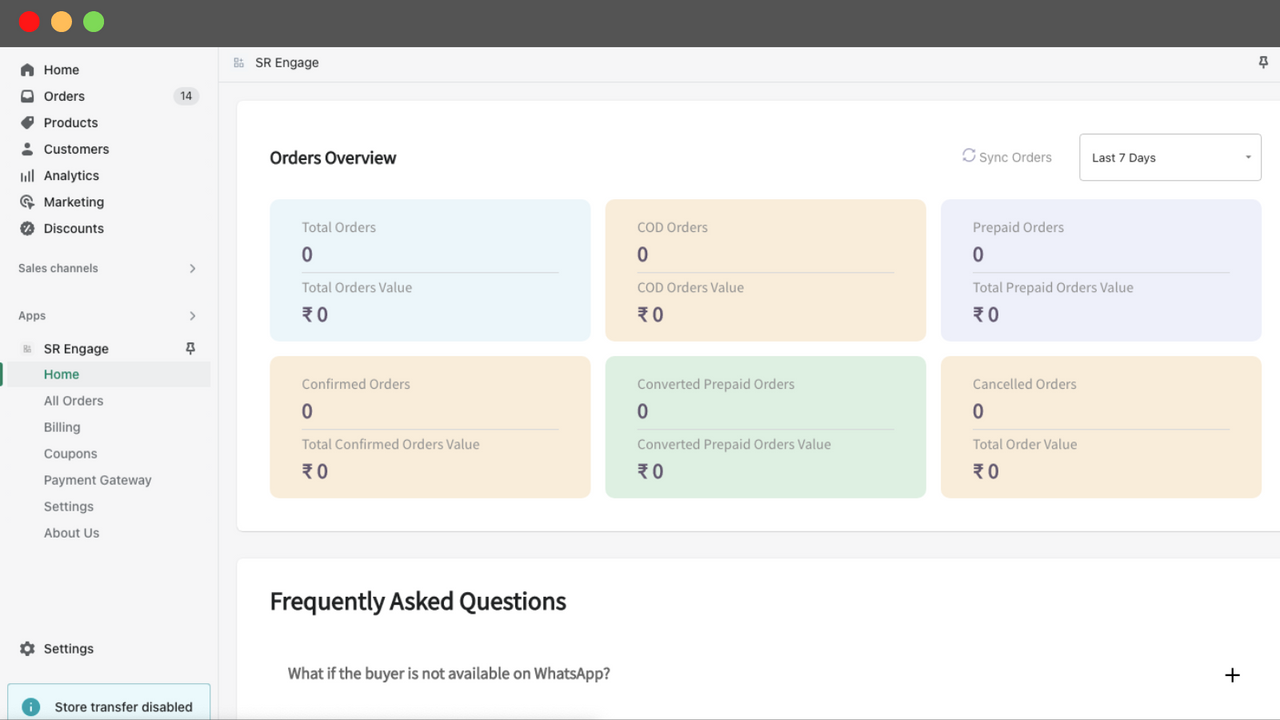Open Settings under SR Engage
Image resolution: width=1280 pixels, height=720 pixels.
pyautogui.click(x=68, y=507)
